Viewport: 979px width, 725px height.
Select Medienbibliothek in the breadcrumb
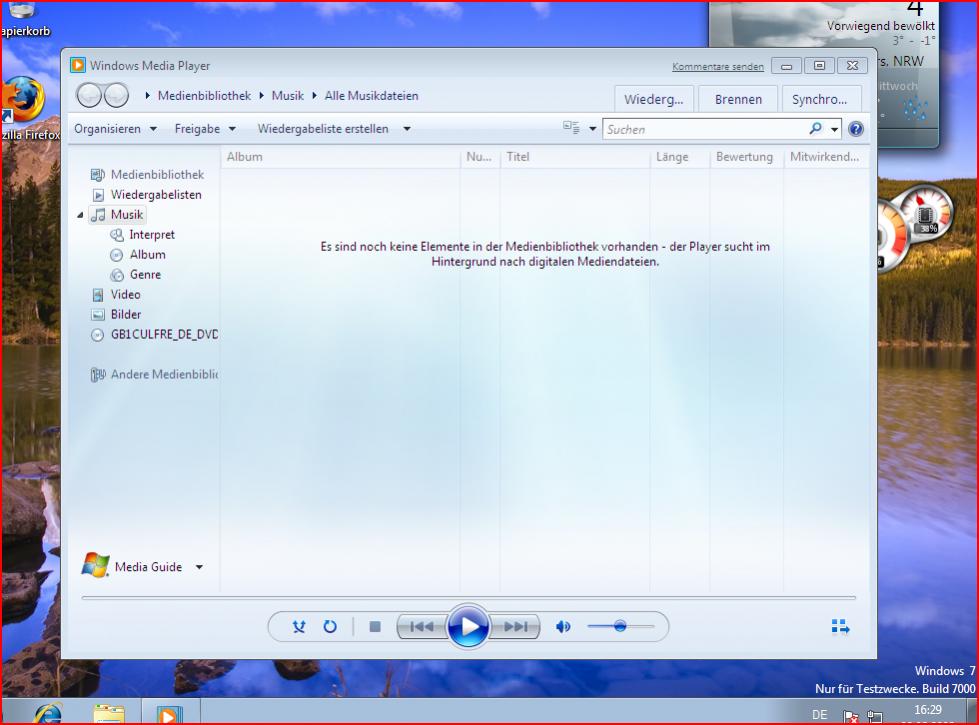tap(204, 96)
